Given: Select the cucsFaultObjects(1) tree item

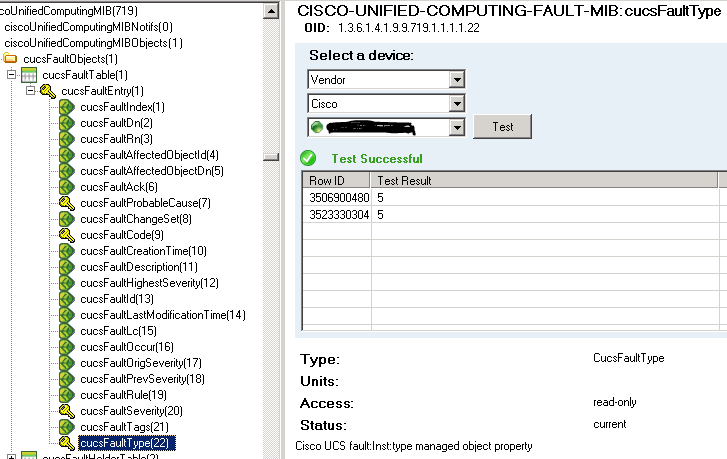Looking at the screenshot, I should click(x=70, y=59).
